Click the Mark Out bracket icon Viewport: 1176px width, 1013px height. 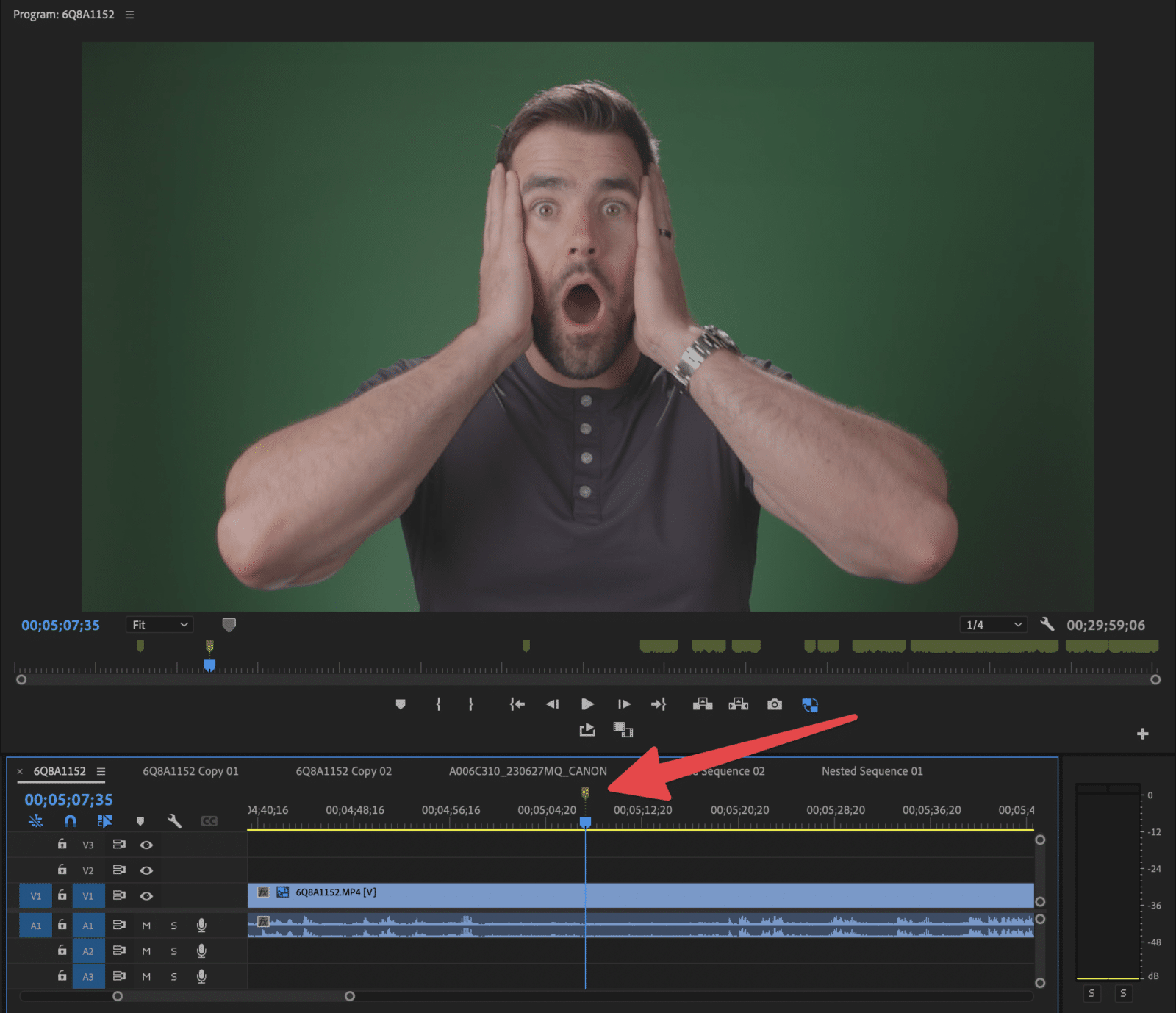pyautogui.click(x=470, y=704)
